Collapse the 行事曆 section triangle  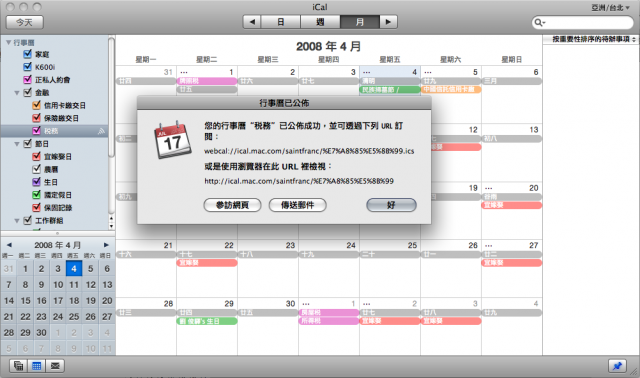tap(8, 42)
